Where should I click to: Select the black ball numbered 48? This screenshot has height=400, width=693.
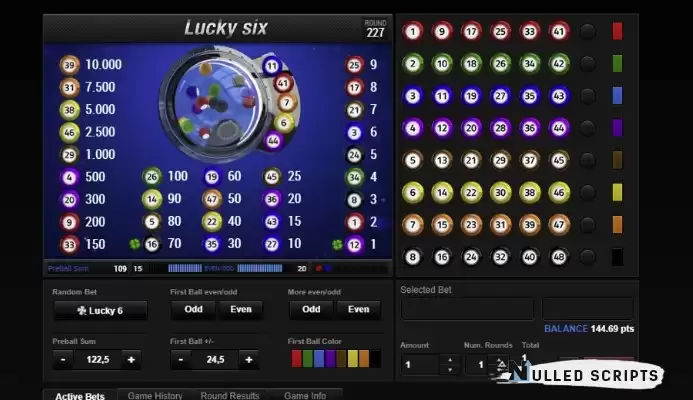559,257
